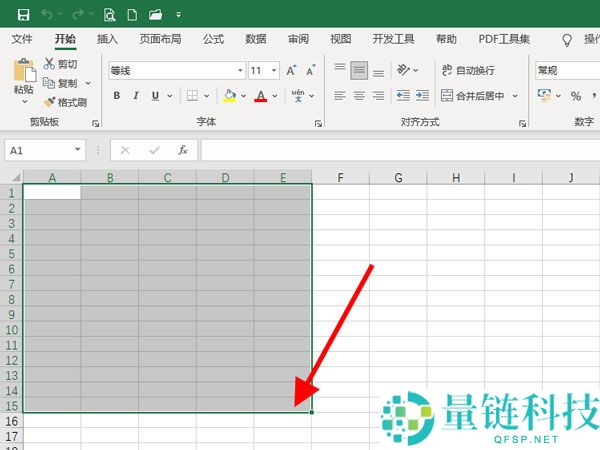This screenshot has width=600, height=450.
Task: Click the column F header
Action: tap(340, 178)
